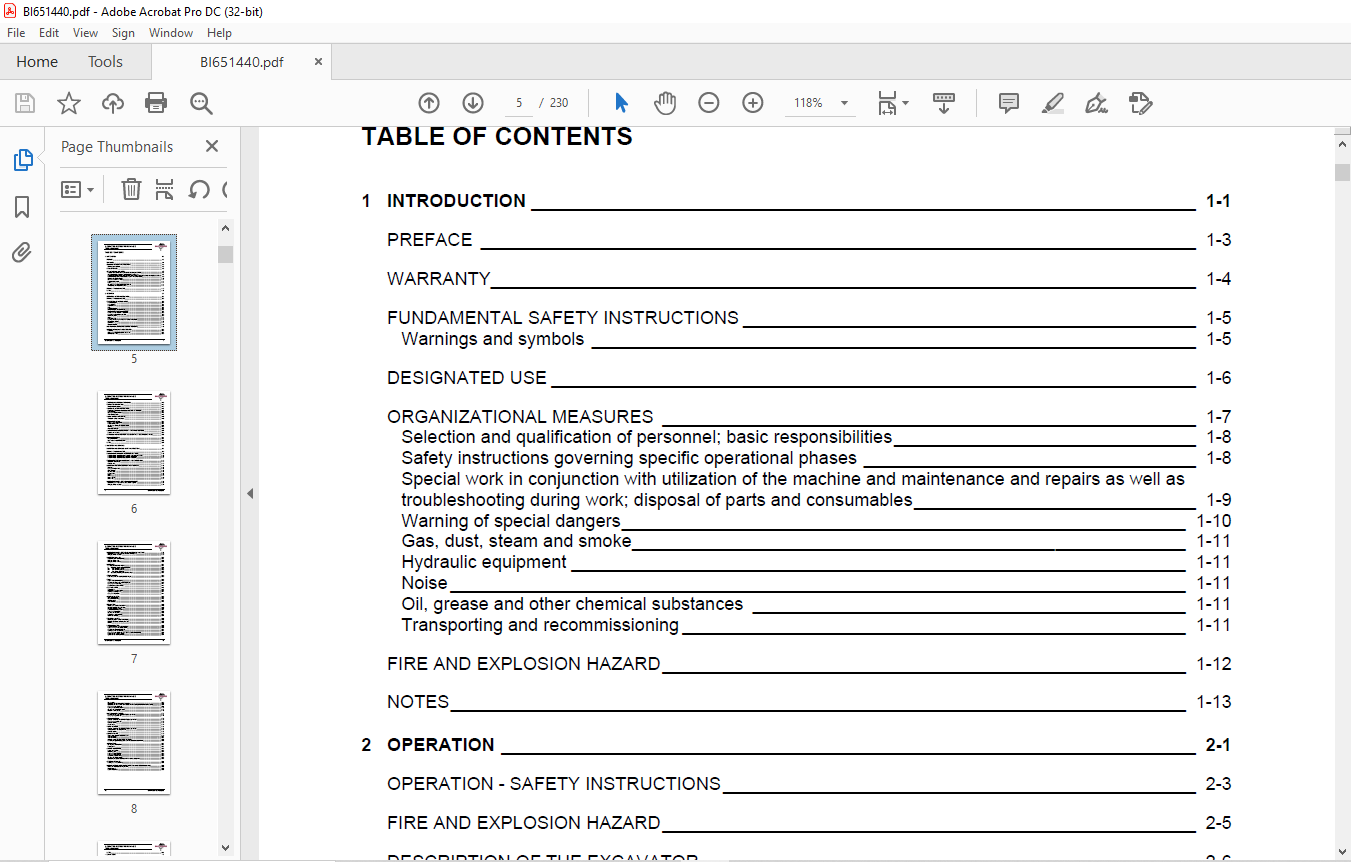Click the NOTES contents entry
The height and width of the screenshot is (862, 1351).
click(809, 702)
